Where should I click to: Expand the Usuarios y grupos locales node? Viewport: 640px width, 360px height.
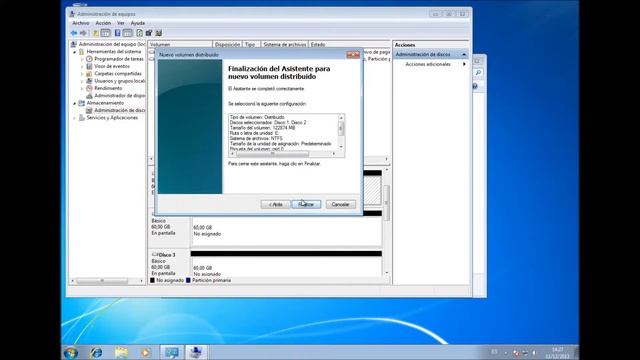82,82
